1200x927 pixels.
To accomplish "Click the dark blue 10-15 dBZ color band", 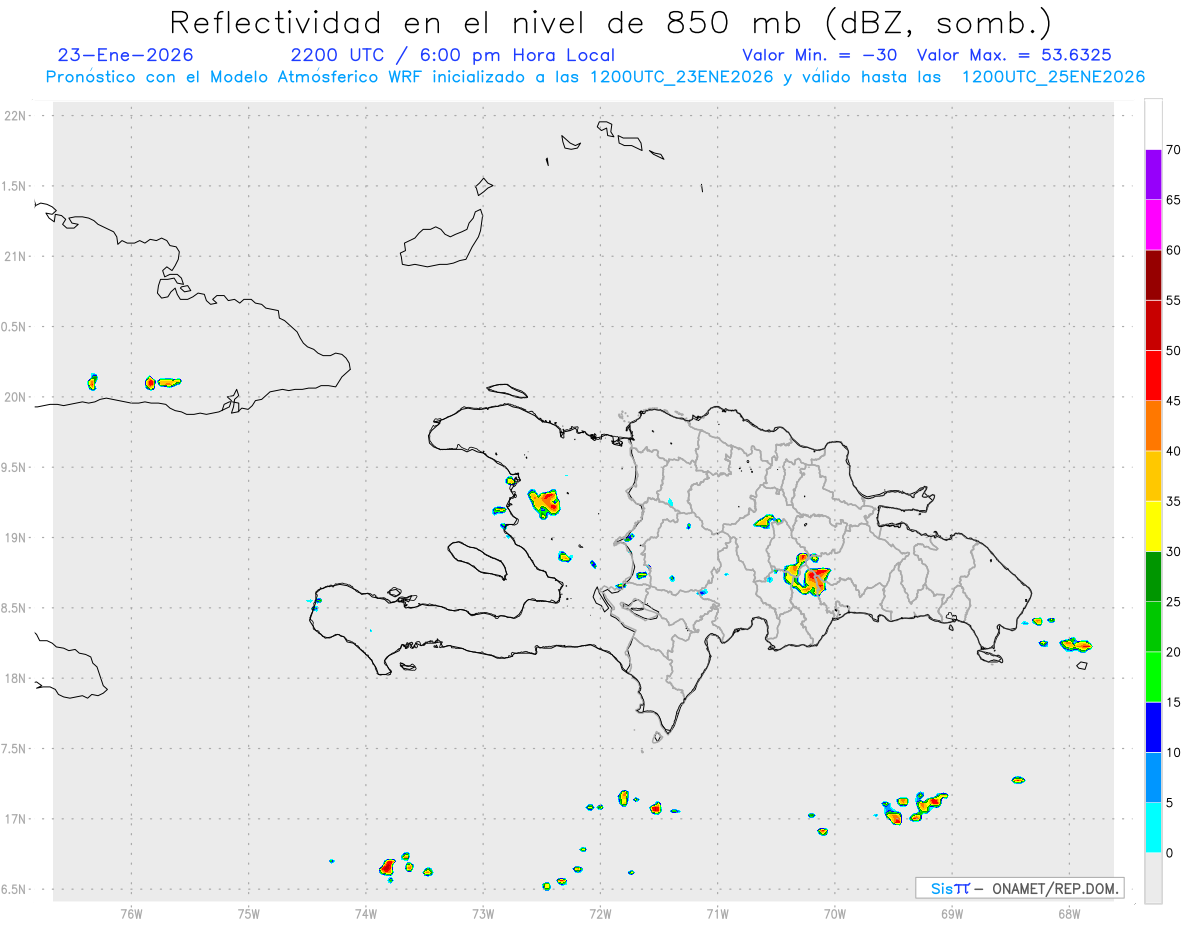I will pos(1153,727).
